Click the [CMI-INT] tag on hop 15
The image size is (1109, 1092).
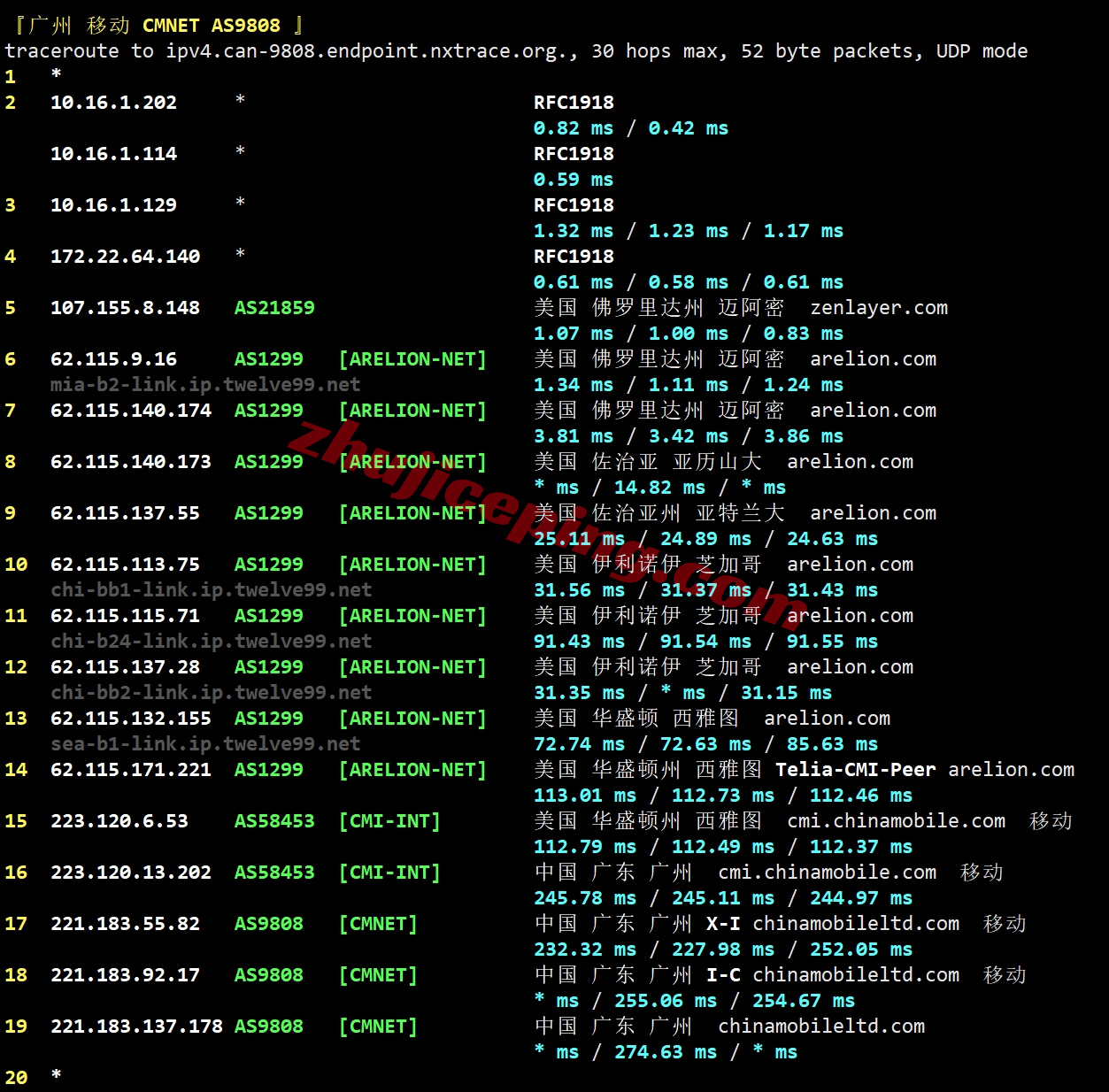[389, 821]
